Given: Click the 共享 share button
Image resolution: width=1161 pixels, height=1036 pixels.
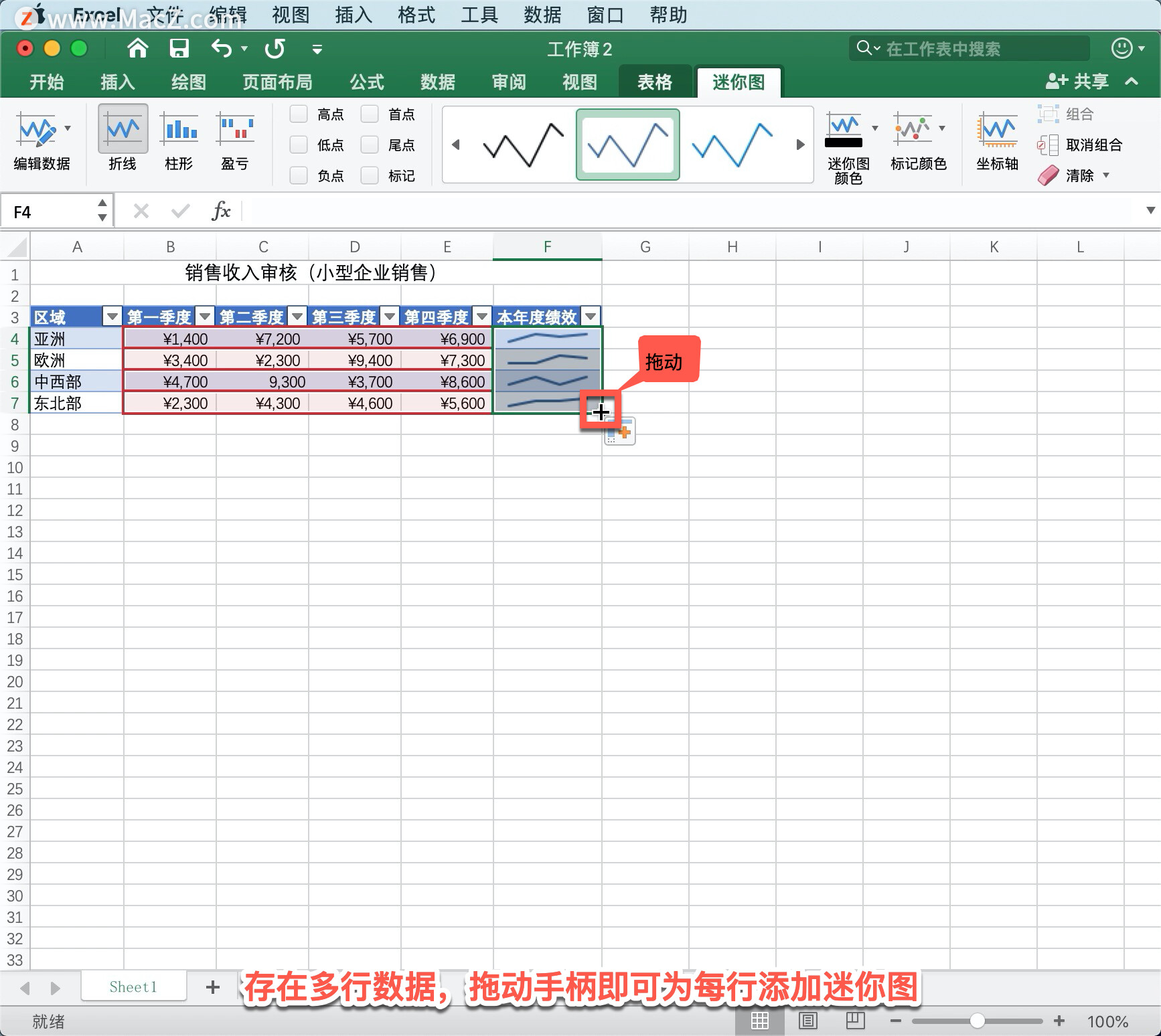Looking at the screenshot, I should pos(1077,82).
